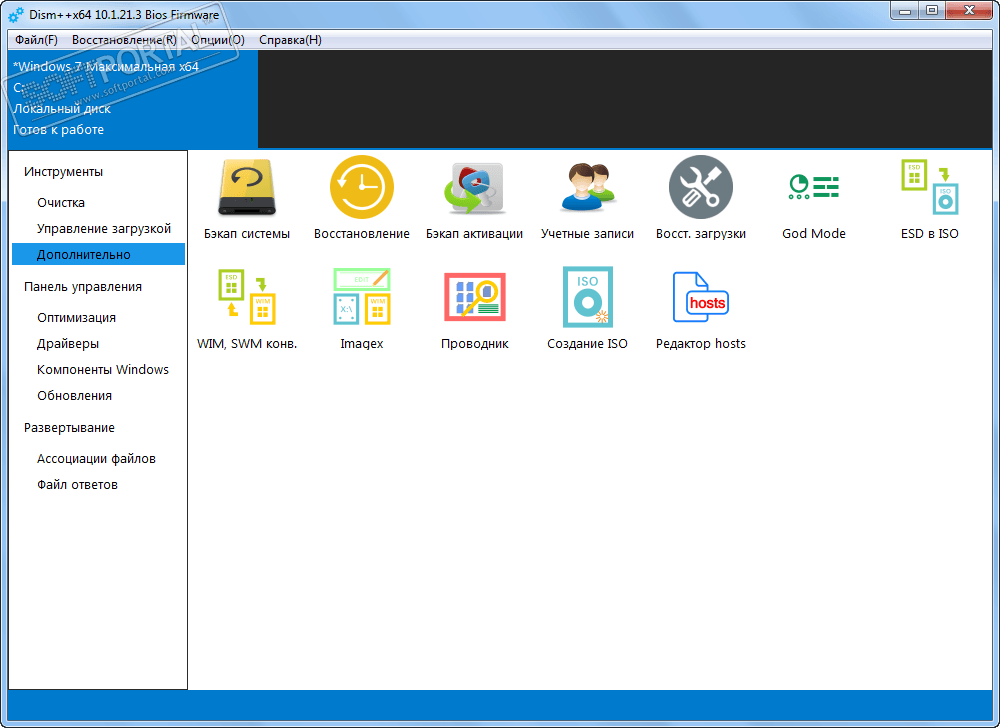Launch the ESD в ISO converter icon
The image size is (1000, 728).
930,187
